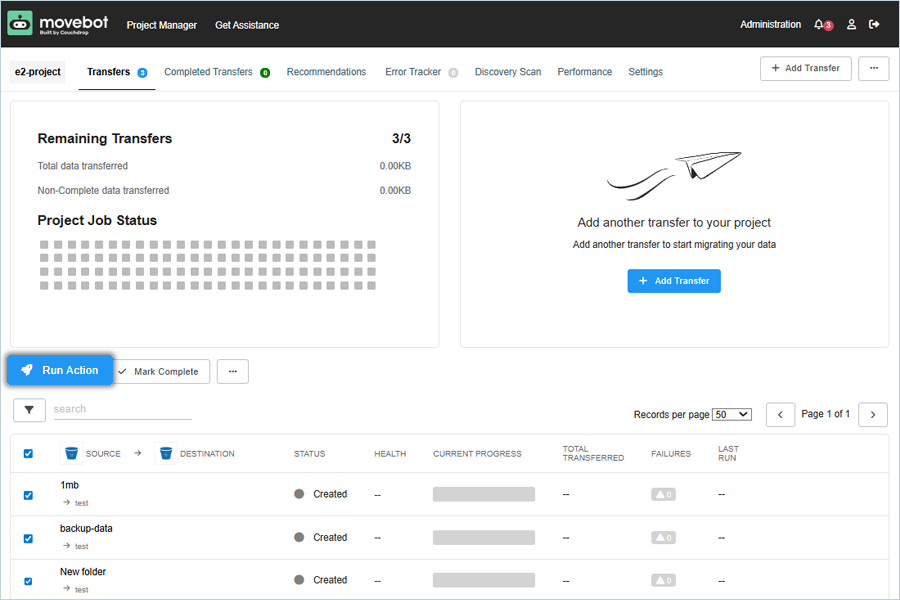Click the movebot logo icon
Screen dimensions: 900x600
click(20, 23)
